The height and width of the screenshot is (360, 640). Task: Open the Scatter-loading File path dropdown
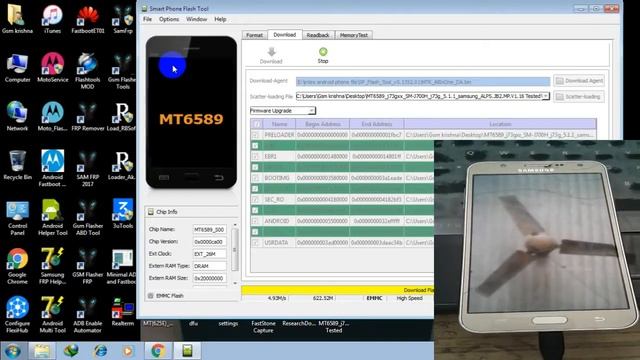(x=546, y=96)
